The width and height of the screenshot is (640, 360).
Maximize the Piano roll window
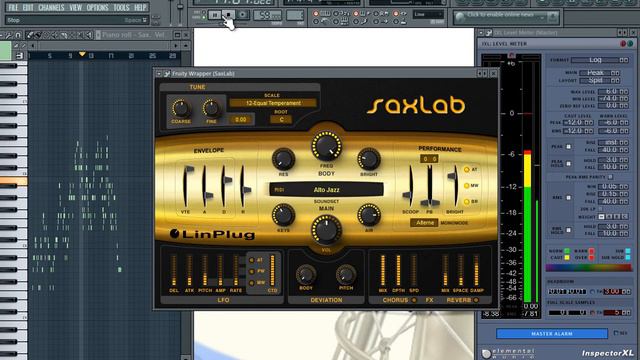tap(177, 35)
